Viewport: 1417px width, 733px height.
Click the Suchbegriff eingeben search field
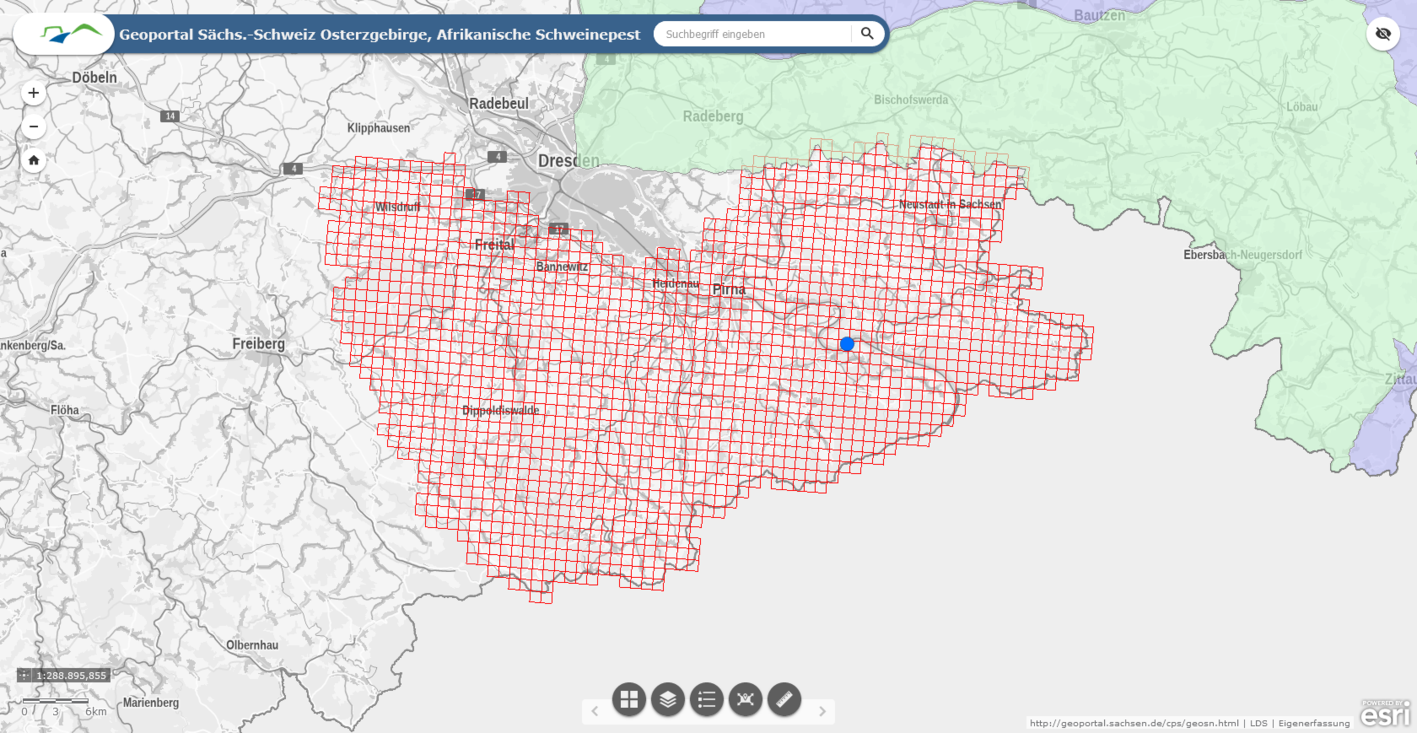click(x=756, y=34)
